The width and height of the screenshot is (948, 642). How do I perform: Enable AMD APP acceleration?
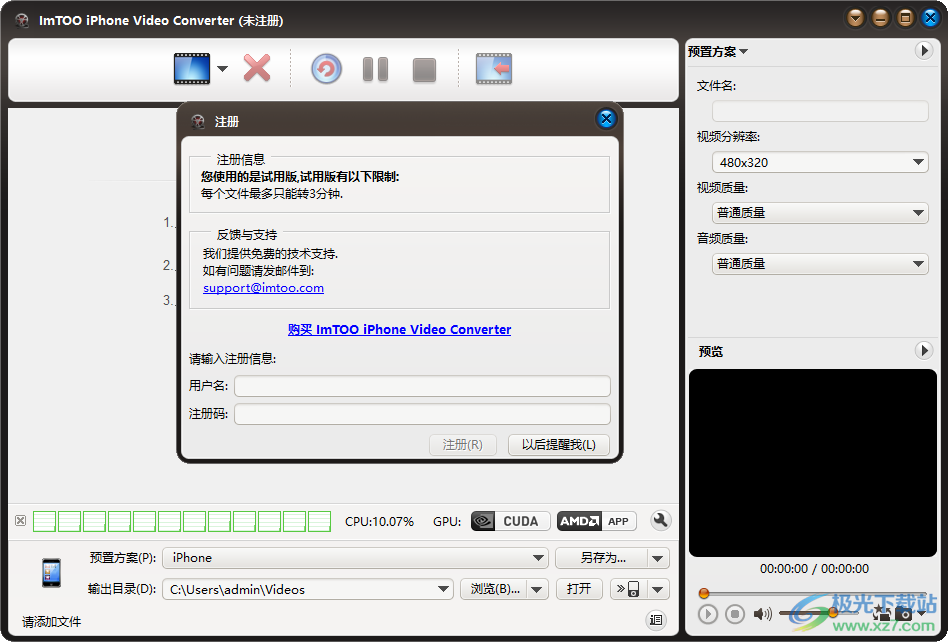[595, 520]
